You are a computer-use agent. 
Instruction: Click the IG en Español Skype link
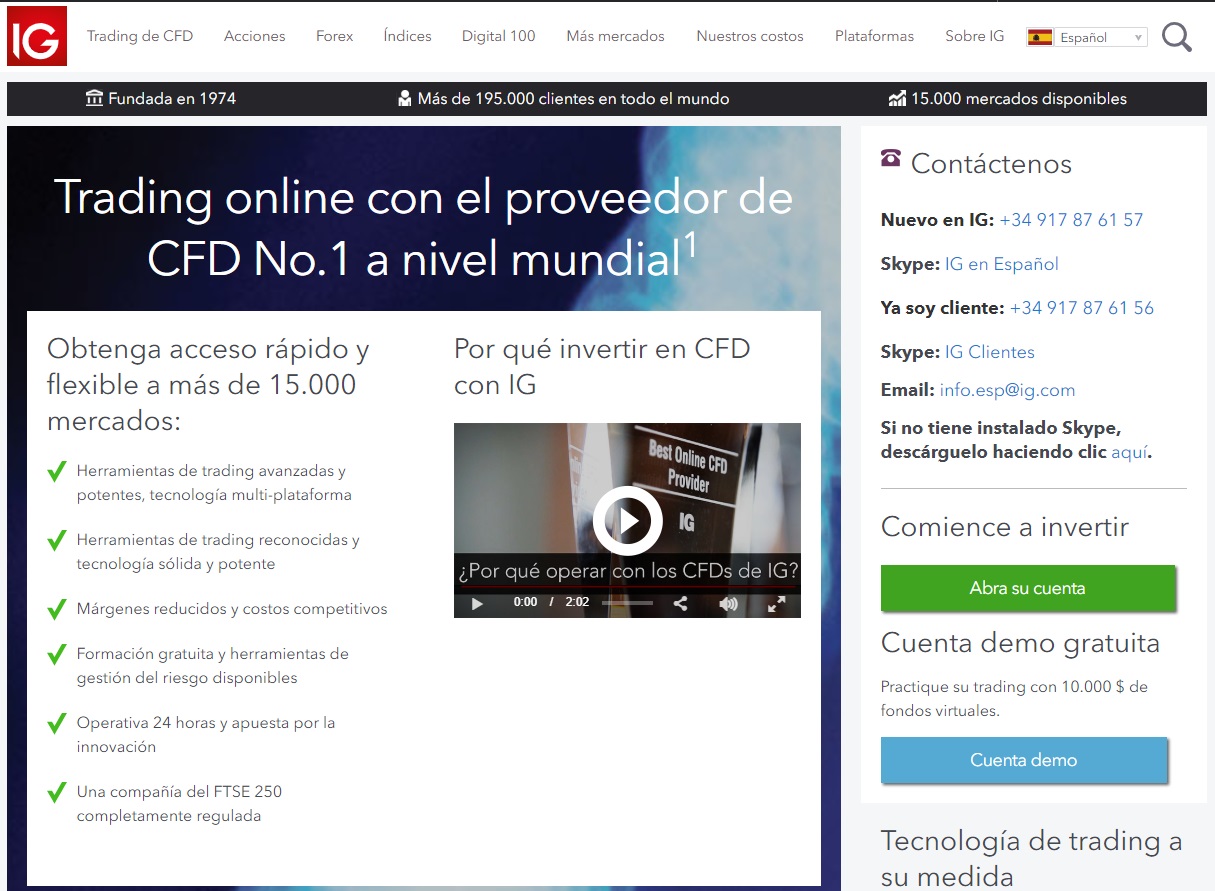pyautogui.click(x=1001, y=264)
